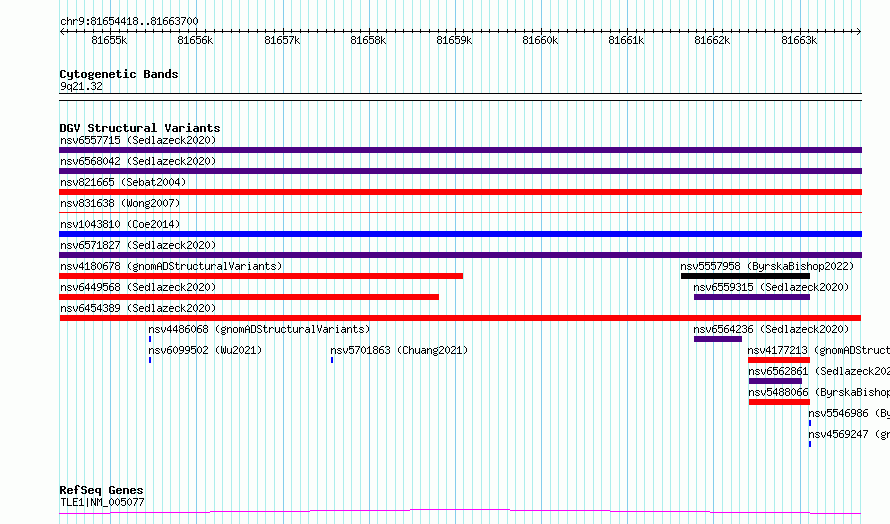The height and width of the screenshot is (524, 890).
Task: Click the 81659k ruler mark
Action: [454, 40]
